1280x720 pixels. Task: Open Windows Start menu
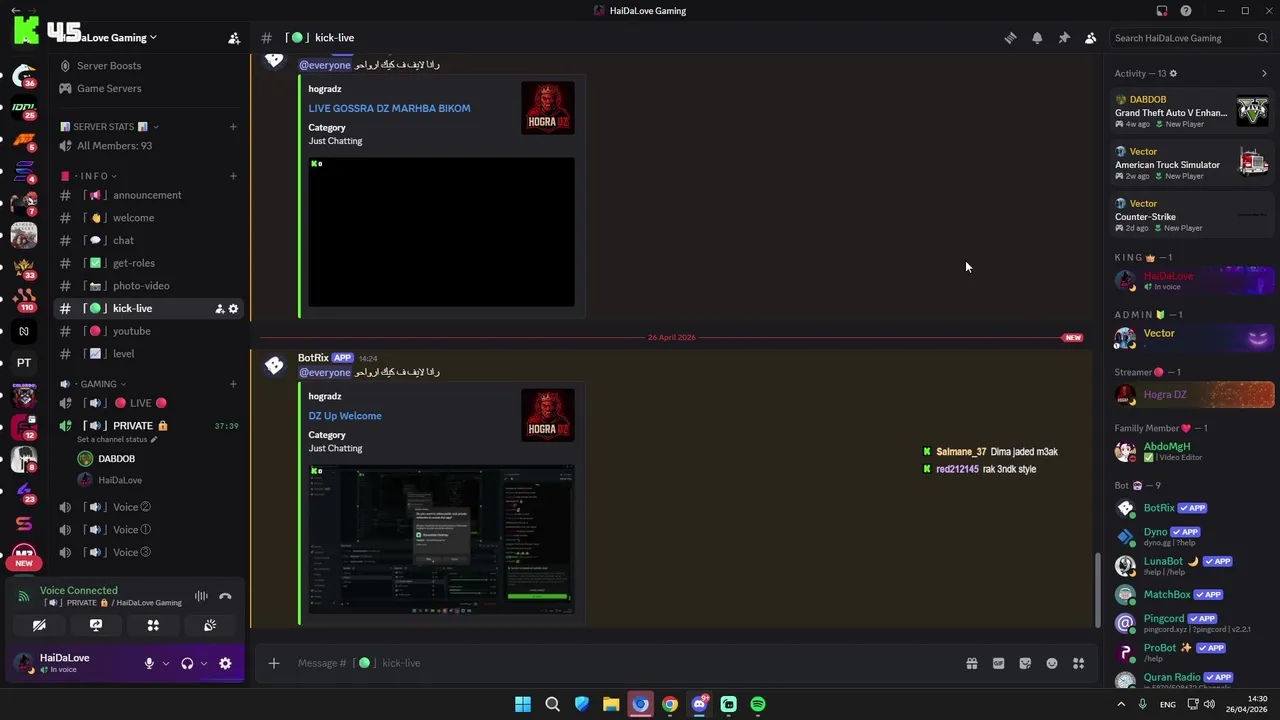[523, 705]
